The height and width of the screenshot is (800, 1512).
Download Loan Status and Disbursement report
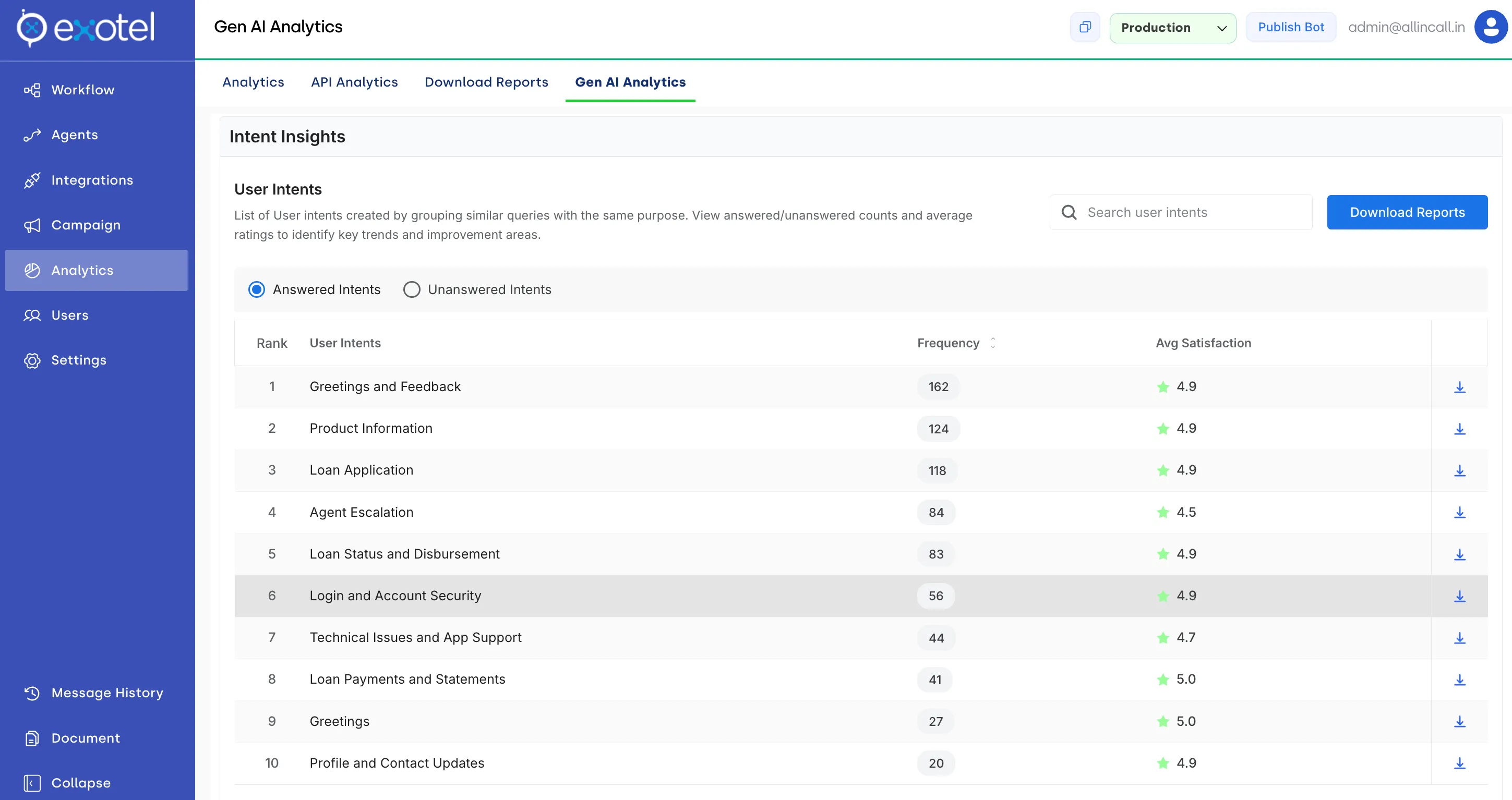pyautogui.click(x=1460, y=554)
